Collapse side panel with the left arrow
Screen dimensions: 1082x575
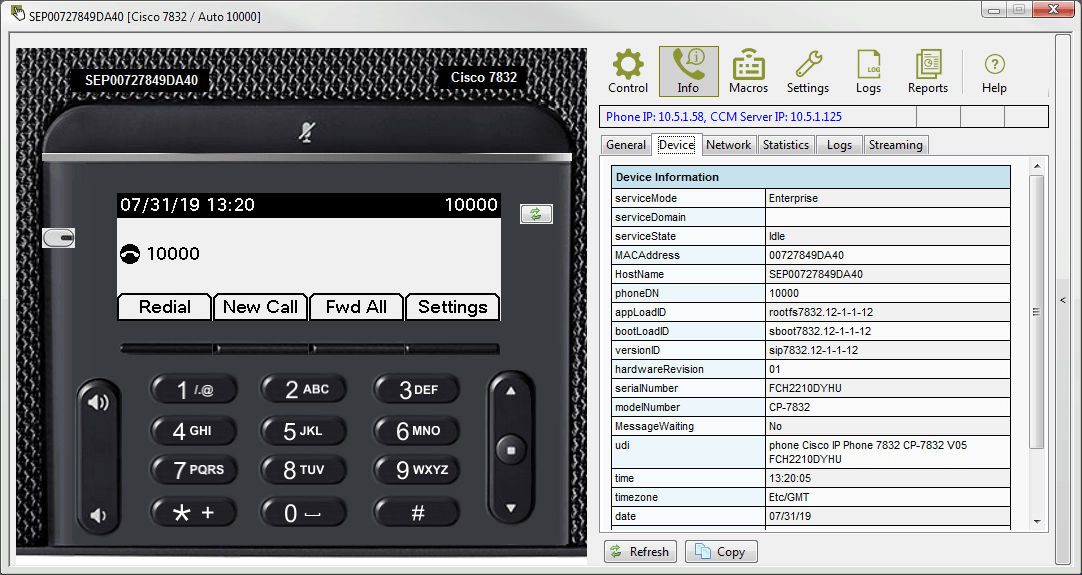point(1063,300)
